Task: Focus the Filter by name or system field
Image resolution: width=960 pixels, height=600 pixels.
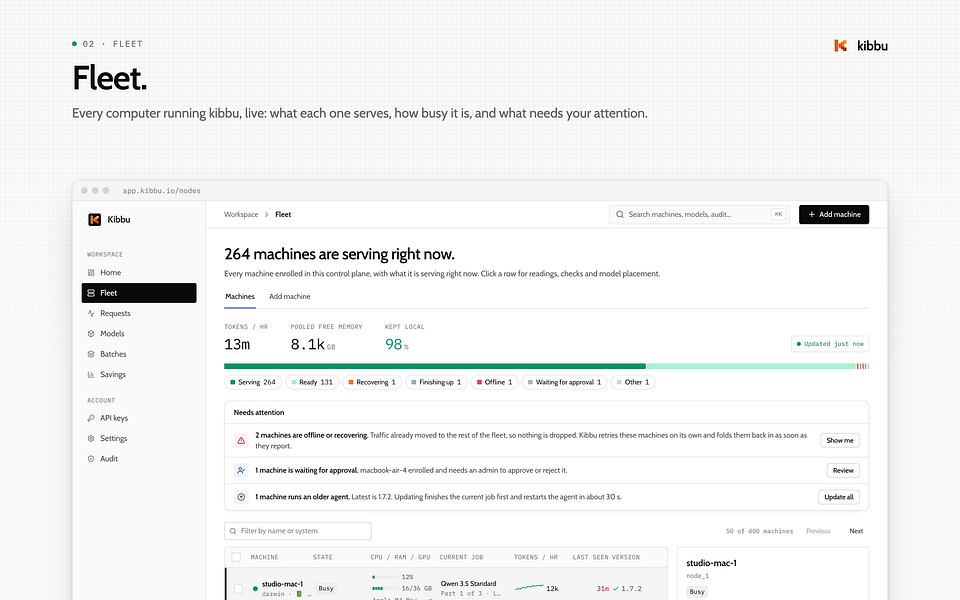Action: point(298,531)
